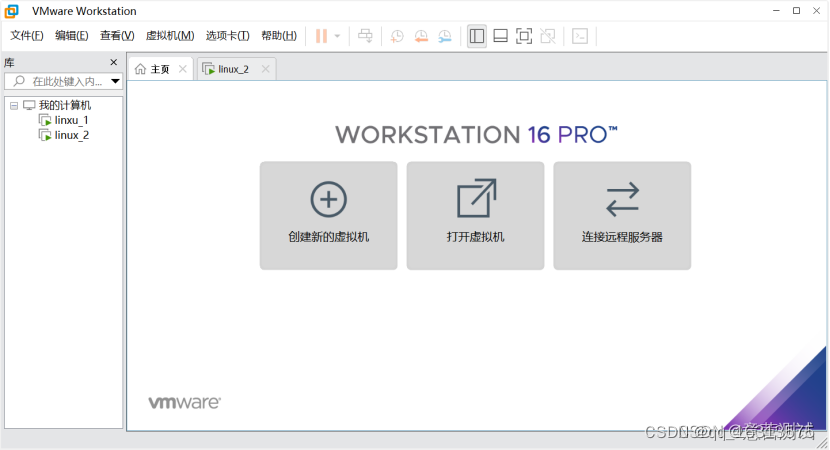This screenshot has height=450, width=830.
Task: Open the 编辑(E) menu
Action: pyautogui.click(x=71, y=35)
